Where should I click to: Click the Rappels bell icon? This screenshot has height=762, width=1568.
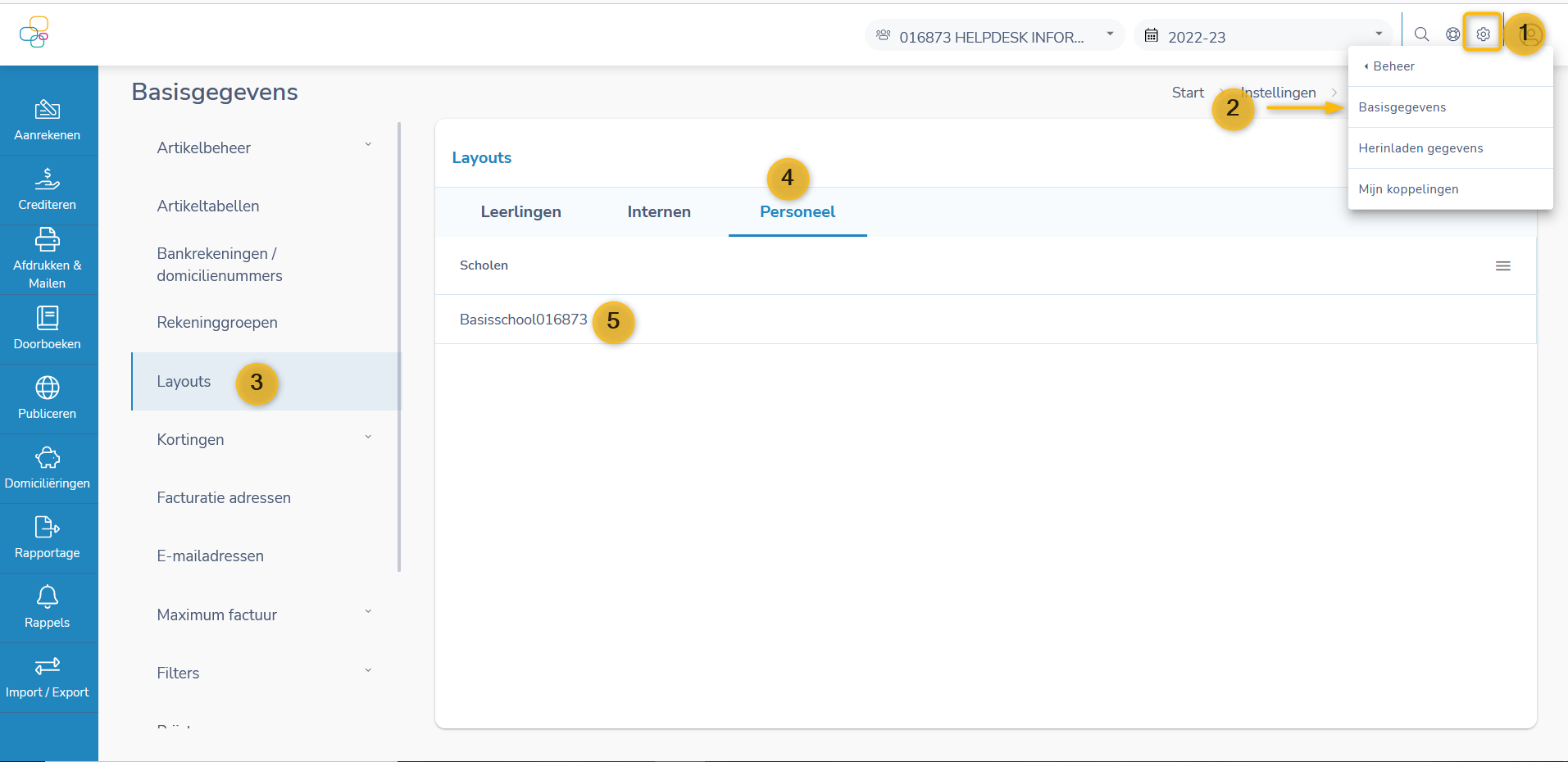[48, 596]
